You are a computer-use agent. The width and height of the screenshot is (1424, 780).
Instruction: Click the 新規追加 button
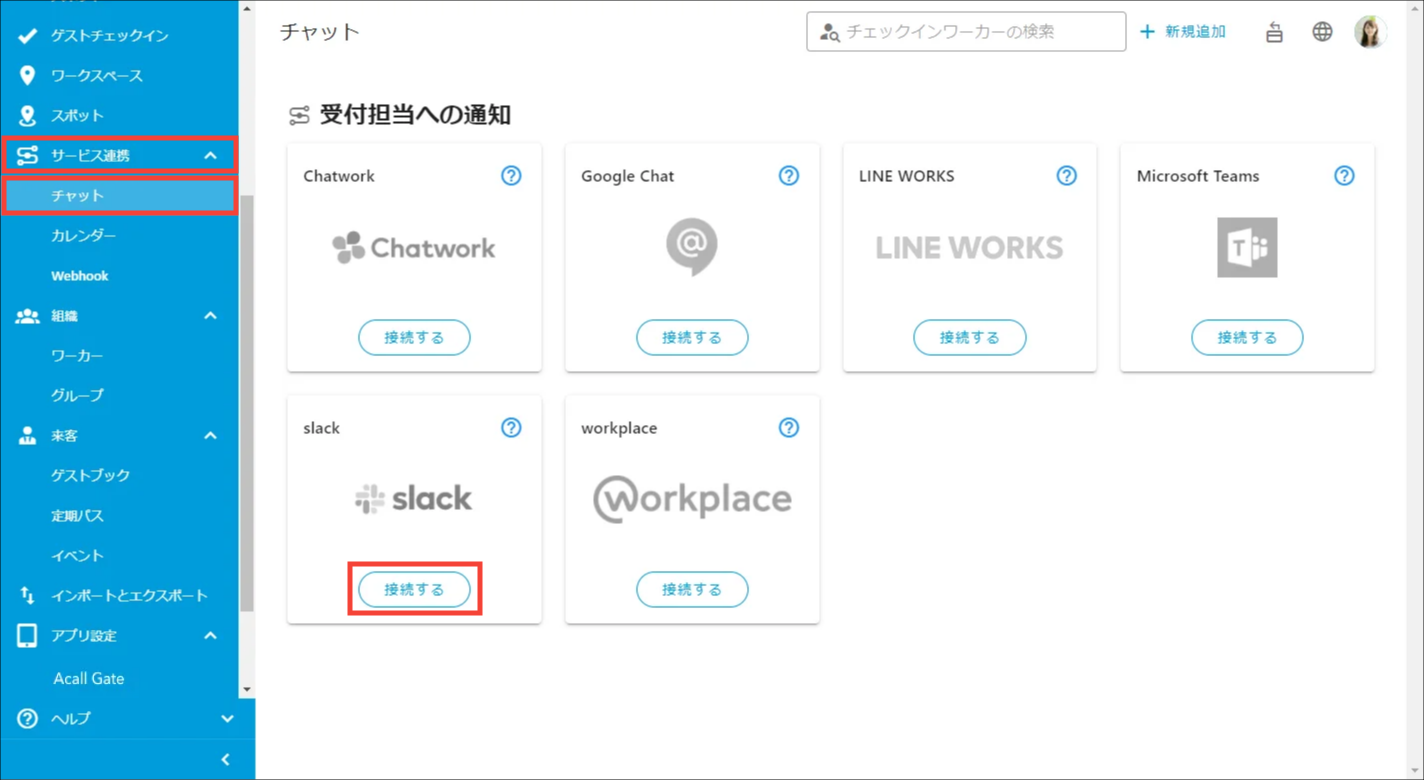1183,32
